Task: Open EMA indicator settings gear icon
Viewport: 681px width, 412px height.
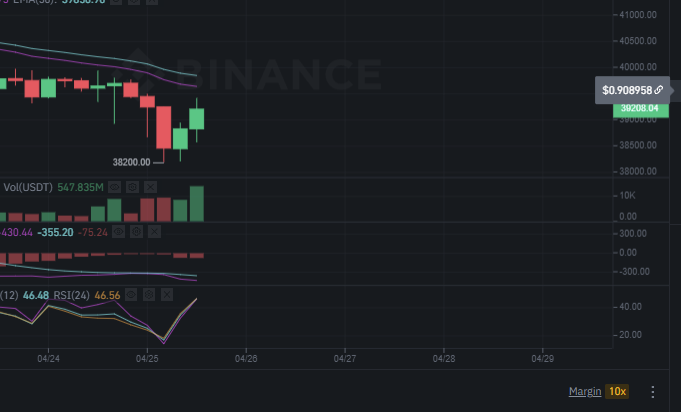Action: coord(133,2)
